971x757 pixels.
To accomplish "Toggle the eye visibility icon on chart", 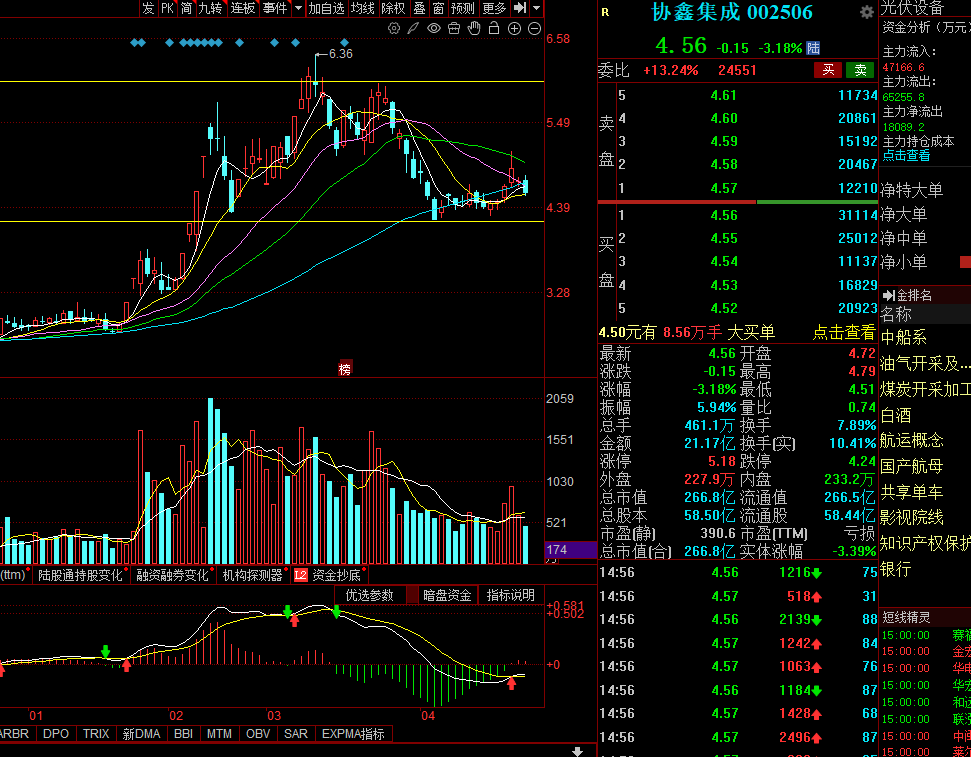I will tap(434, 28).
